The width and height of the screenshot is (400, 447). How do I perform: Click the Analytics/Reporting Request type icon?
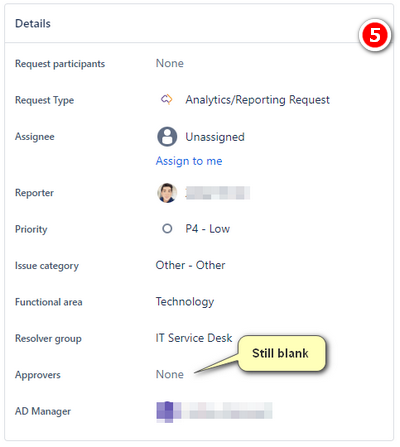pos(166,99)
